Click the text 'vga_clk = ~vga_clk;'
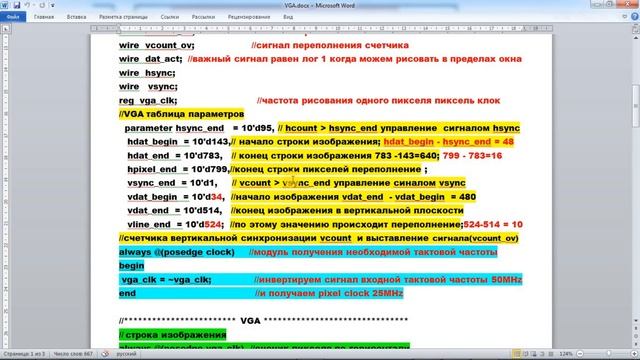640x360 pixels. point(167,280)
